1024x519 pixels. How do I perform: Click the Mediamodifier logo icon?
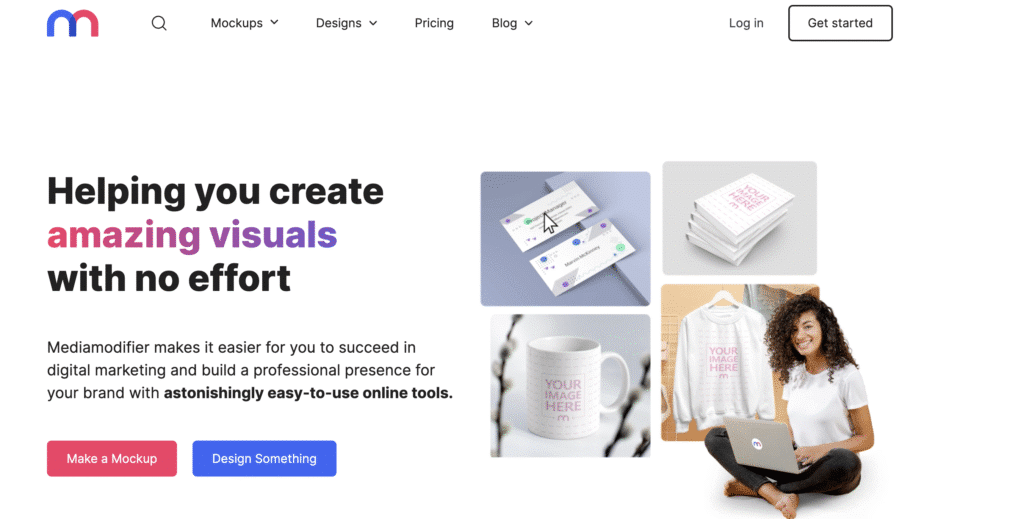72,23
